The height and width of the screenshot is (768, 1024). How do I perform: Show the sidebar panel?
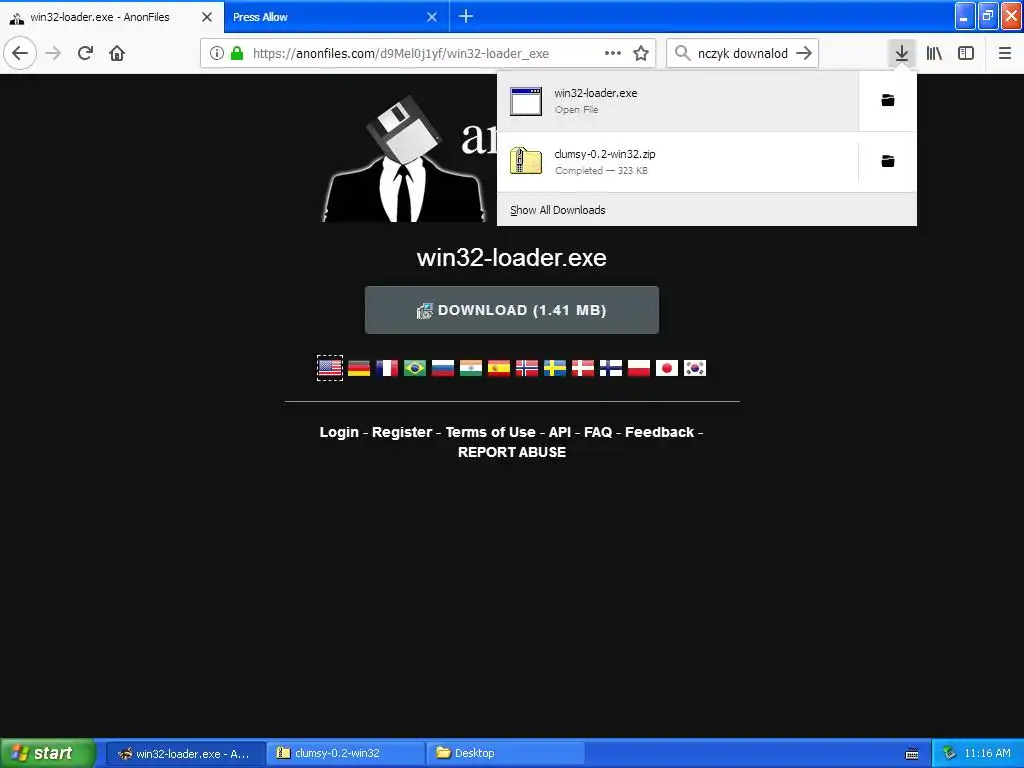(x=966, y=53)
